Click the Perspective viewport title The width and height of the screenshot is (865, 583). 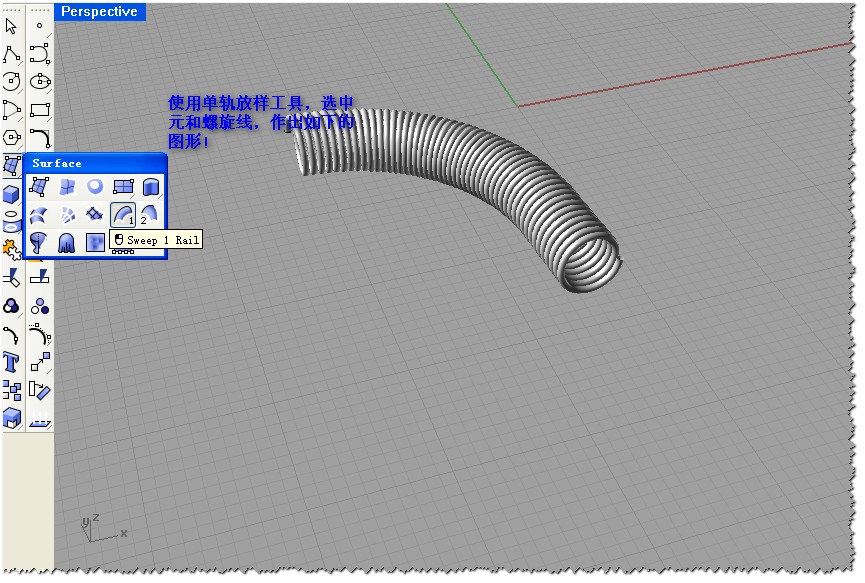(100, 12)
